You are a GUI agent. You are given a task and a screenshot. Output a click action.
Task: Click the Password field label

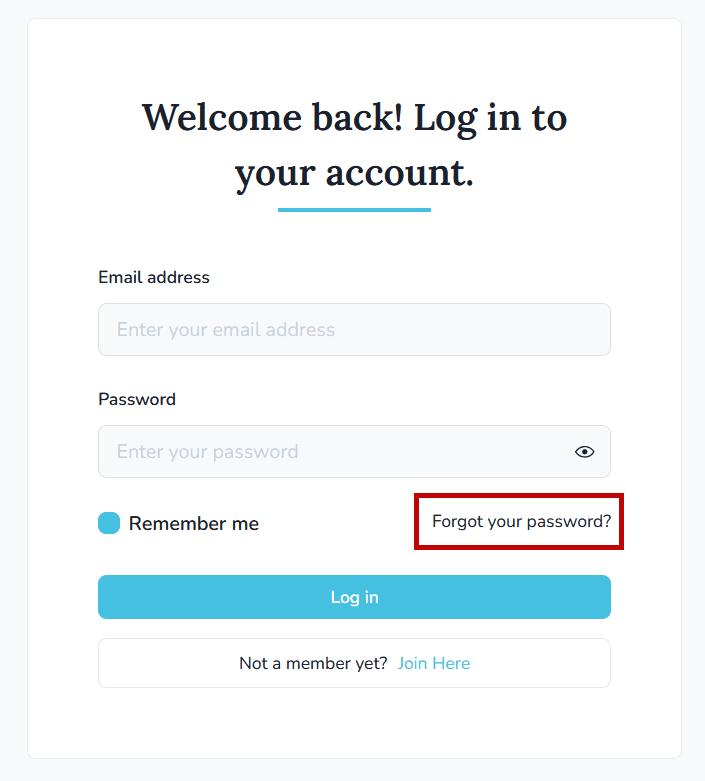(x=137, y=399)
